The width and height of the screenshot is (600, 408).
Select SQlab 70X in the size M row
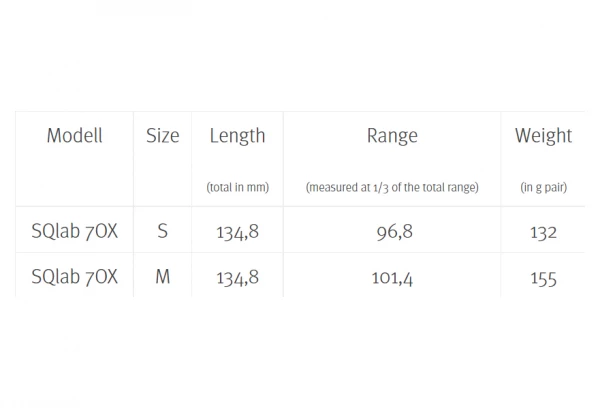click(x=74, y=277)
